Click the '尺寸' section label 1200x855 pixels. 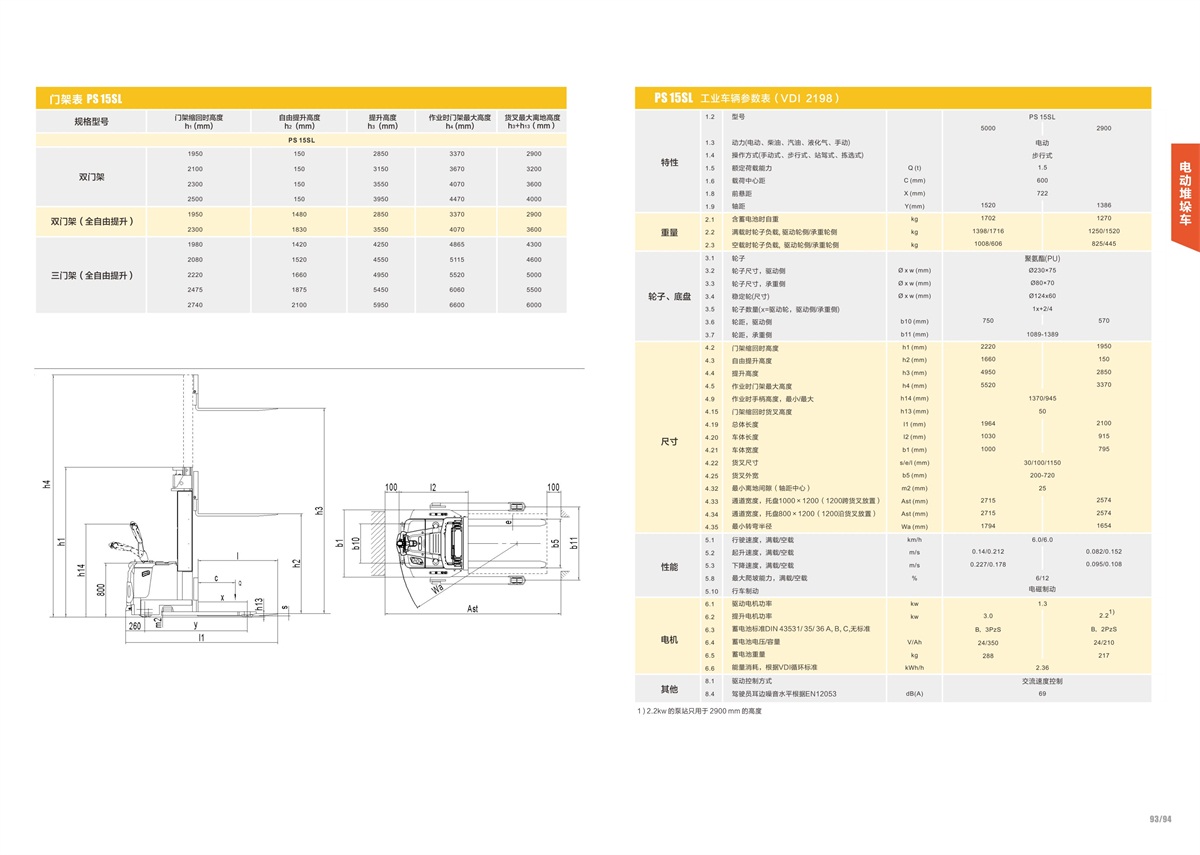669,441
